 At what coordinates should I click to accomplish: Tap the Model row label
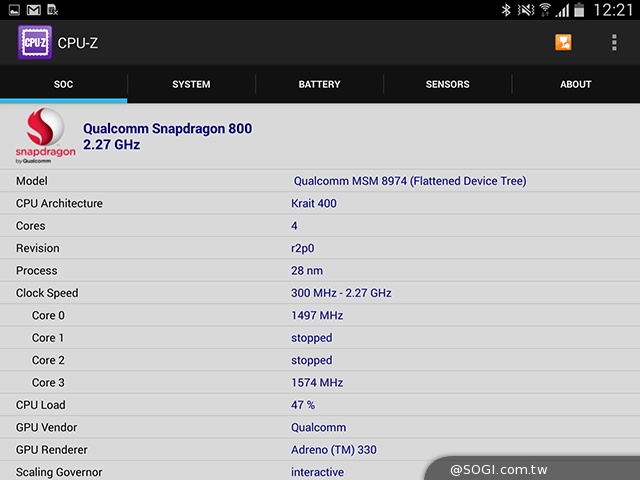point(32,181)
